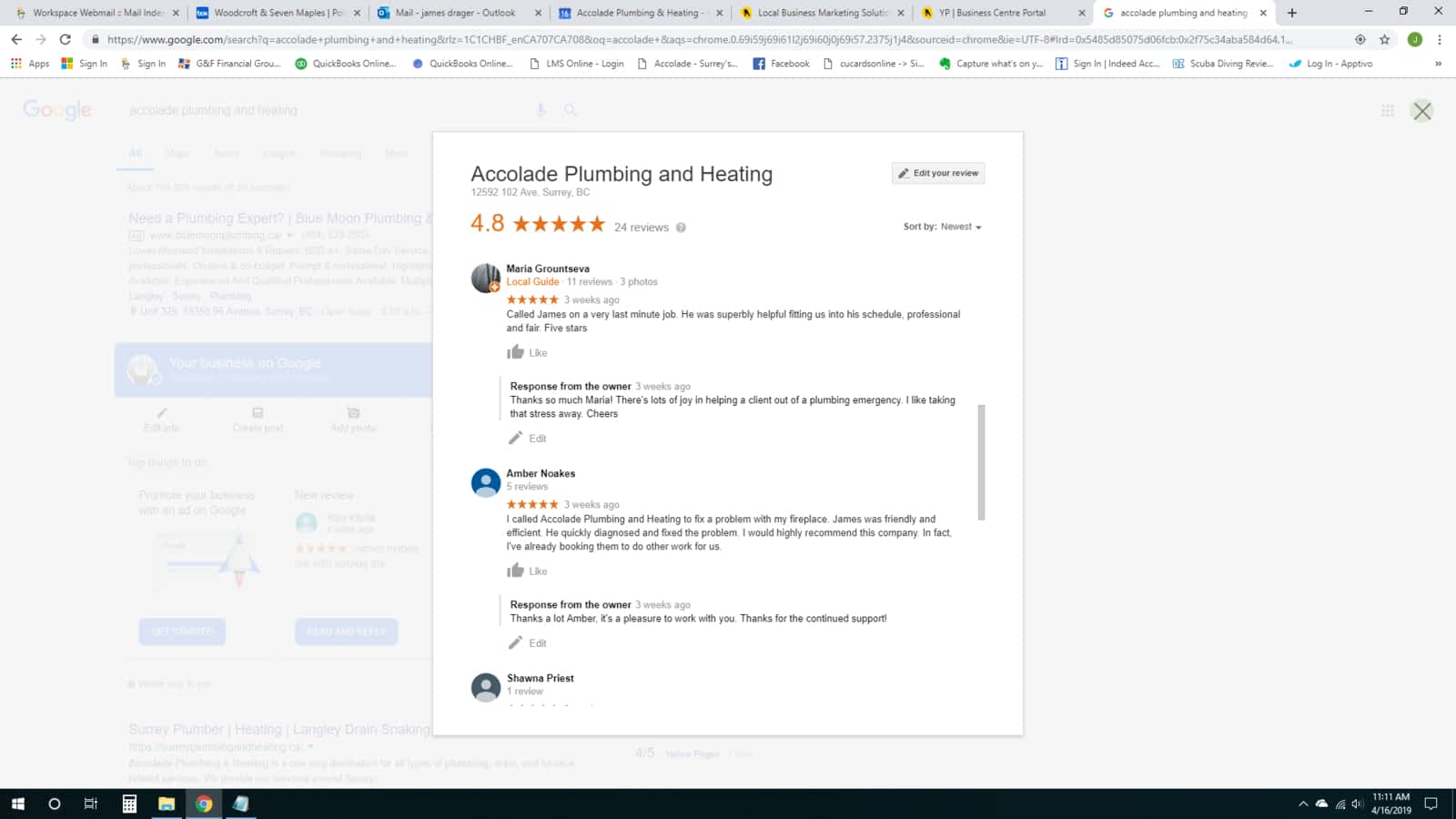
Task: Open Calculator from the taskbar
Action: pyautogui.click(x=129, y=804)
